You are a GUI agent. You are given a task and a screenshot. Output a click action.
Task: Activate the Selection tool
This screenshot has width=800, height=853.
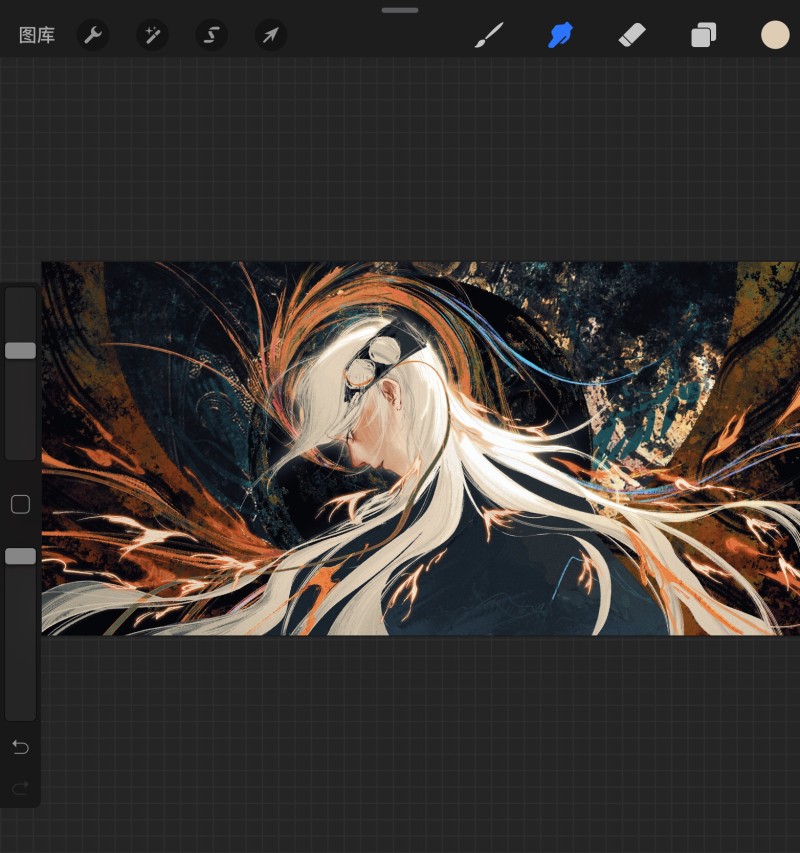(x=212, y=35)
